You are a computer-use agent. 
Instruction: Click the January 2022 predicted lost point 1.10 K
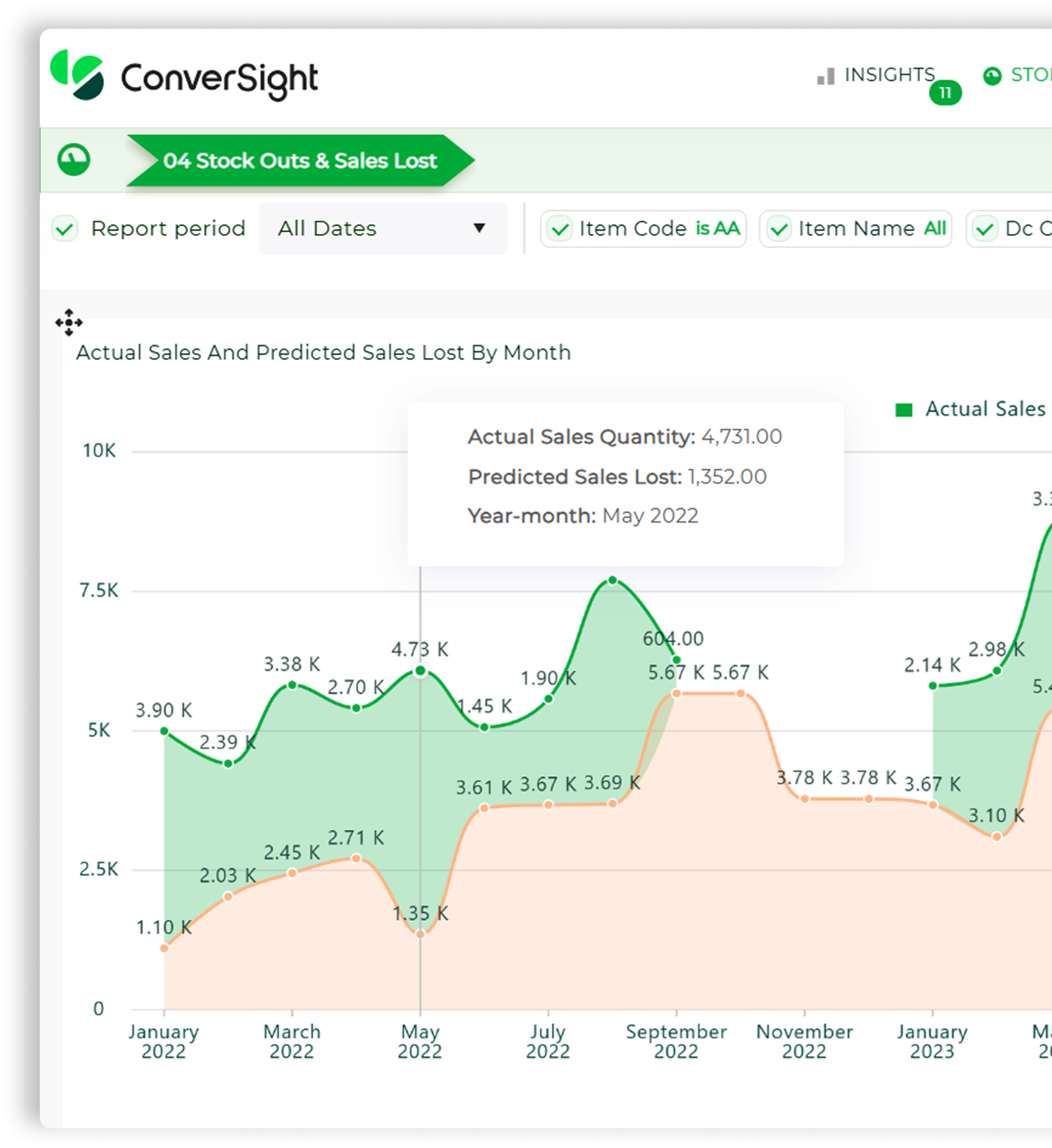(164, 948)
